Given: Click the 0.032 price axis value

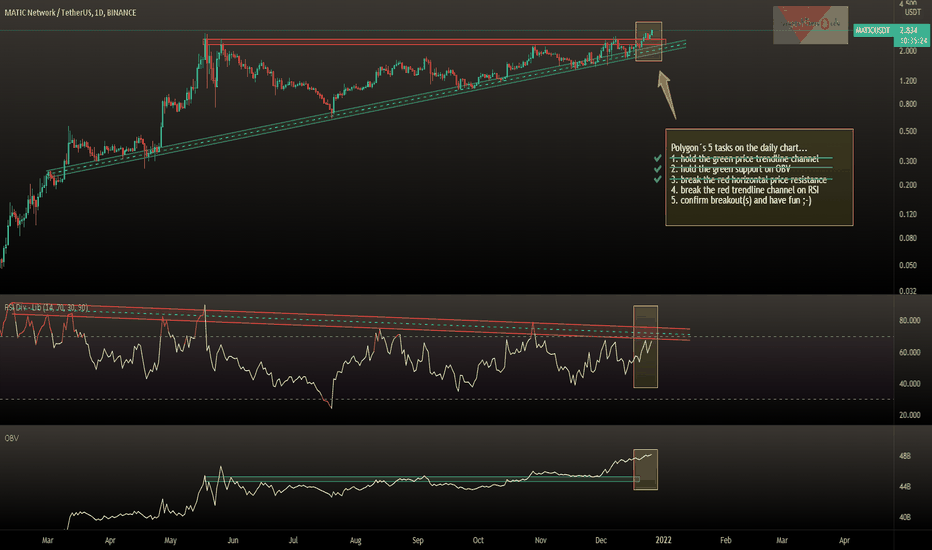Looking at the screenshot, I should pos(908,291).
